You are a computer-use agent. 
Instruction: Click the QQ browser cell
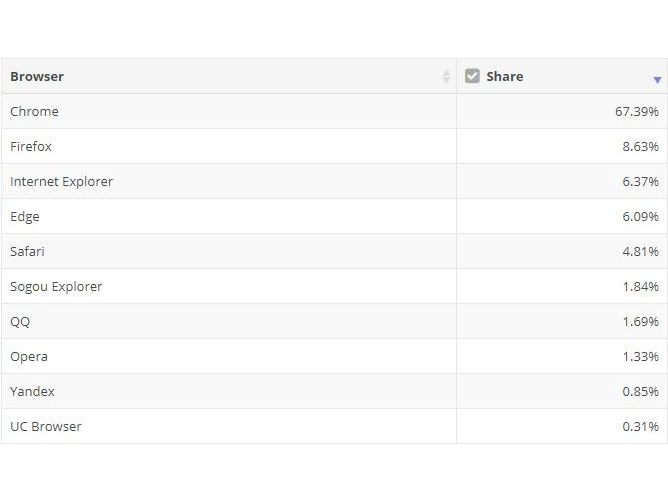[x=20, y=322]
